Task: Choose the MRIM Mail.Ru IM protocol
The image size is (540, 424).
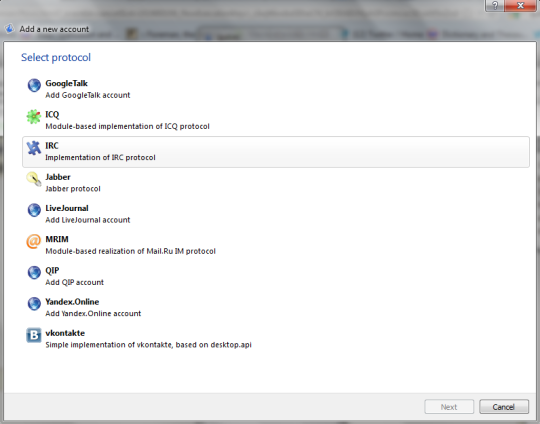Action: pos(276,245)
